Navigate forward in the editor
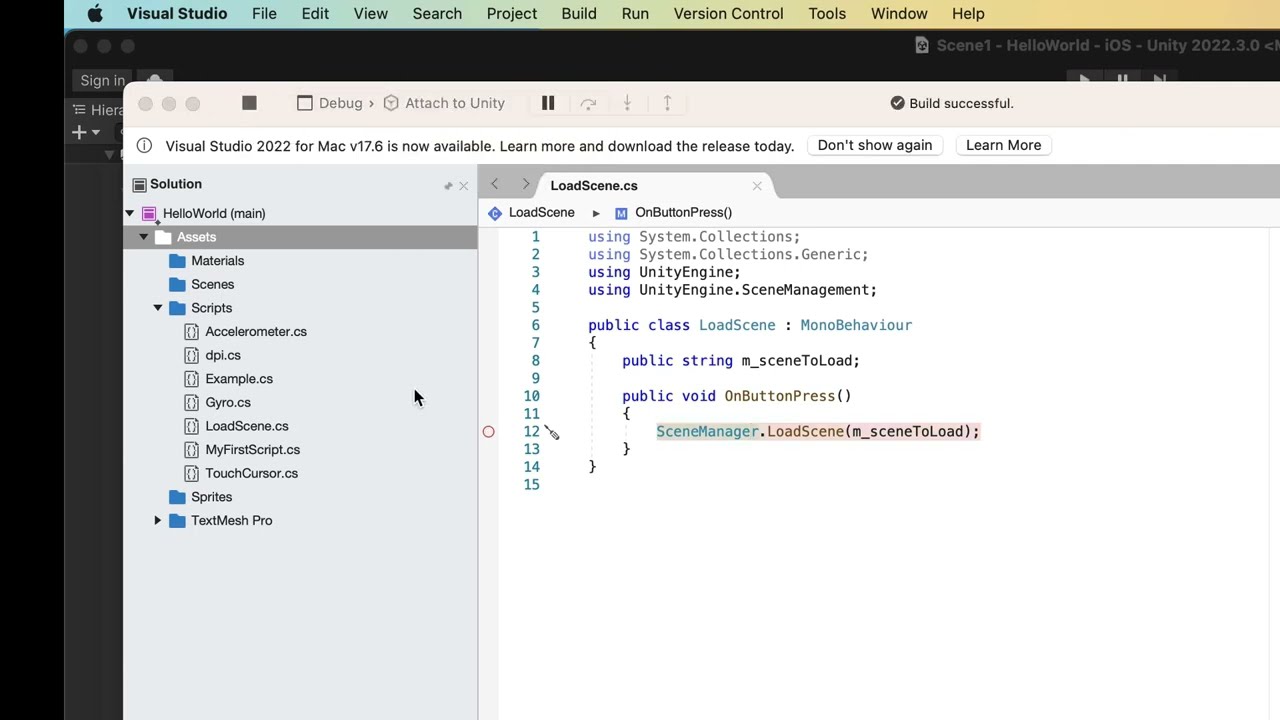 click(526, 185)
